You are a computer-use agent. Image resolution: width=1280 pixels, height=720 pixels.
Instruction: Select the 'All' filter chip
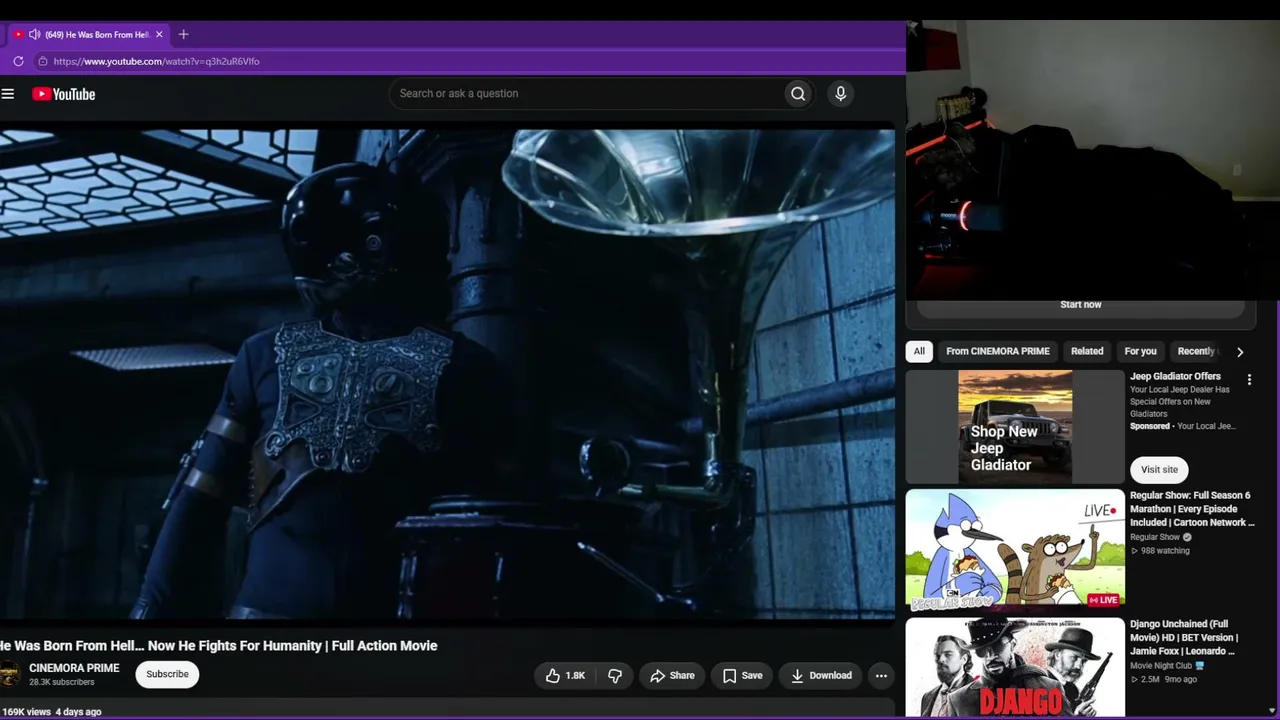919,351
